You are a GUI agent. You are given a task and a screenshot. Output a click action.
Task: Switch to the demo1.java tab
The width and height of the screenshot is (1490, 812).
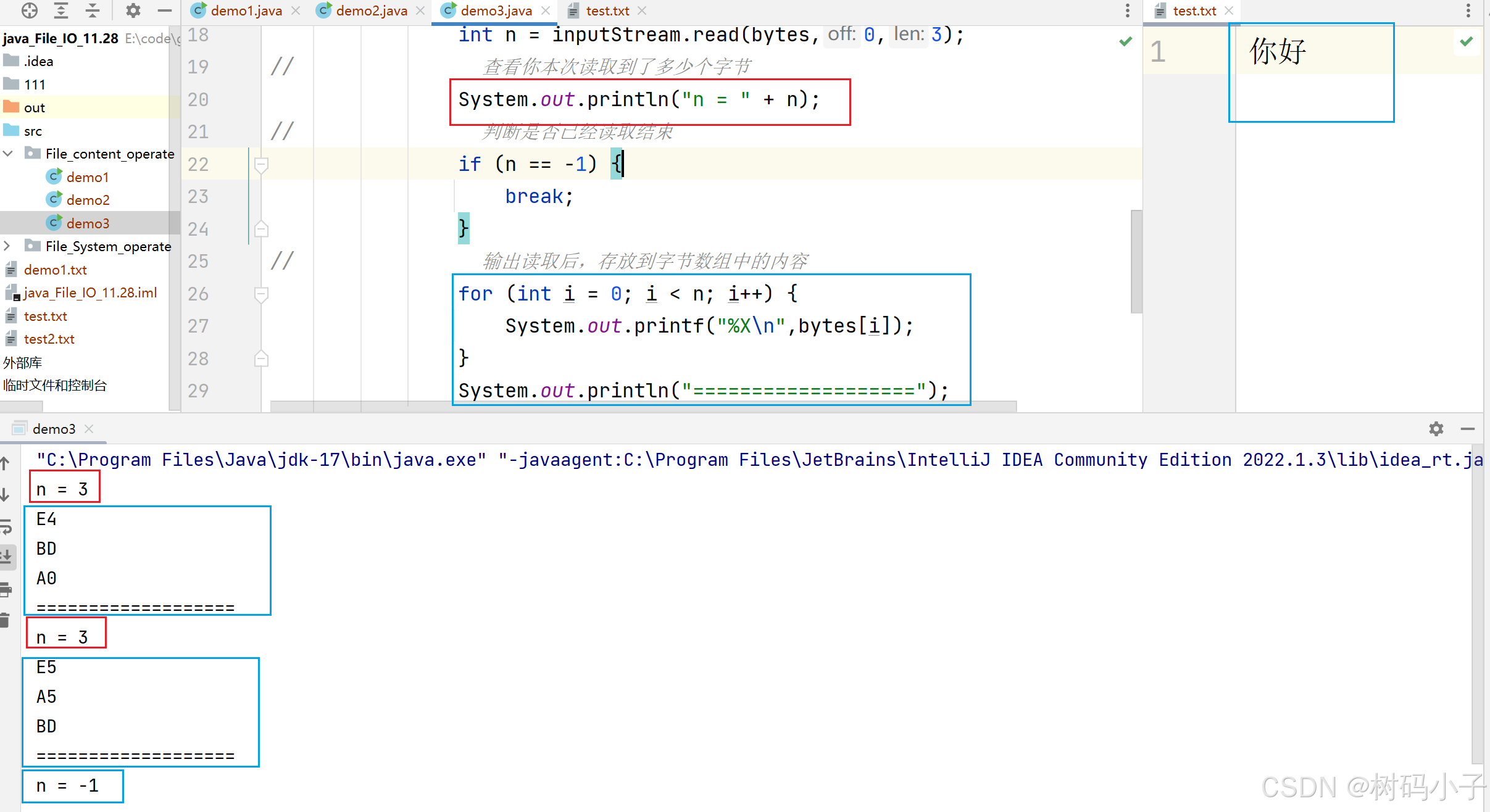[x=246, y=10]
